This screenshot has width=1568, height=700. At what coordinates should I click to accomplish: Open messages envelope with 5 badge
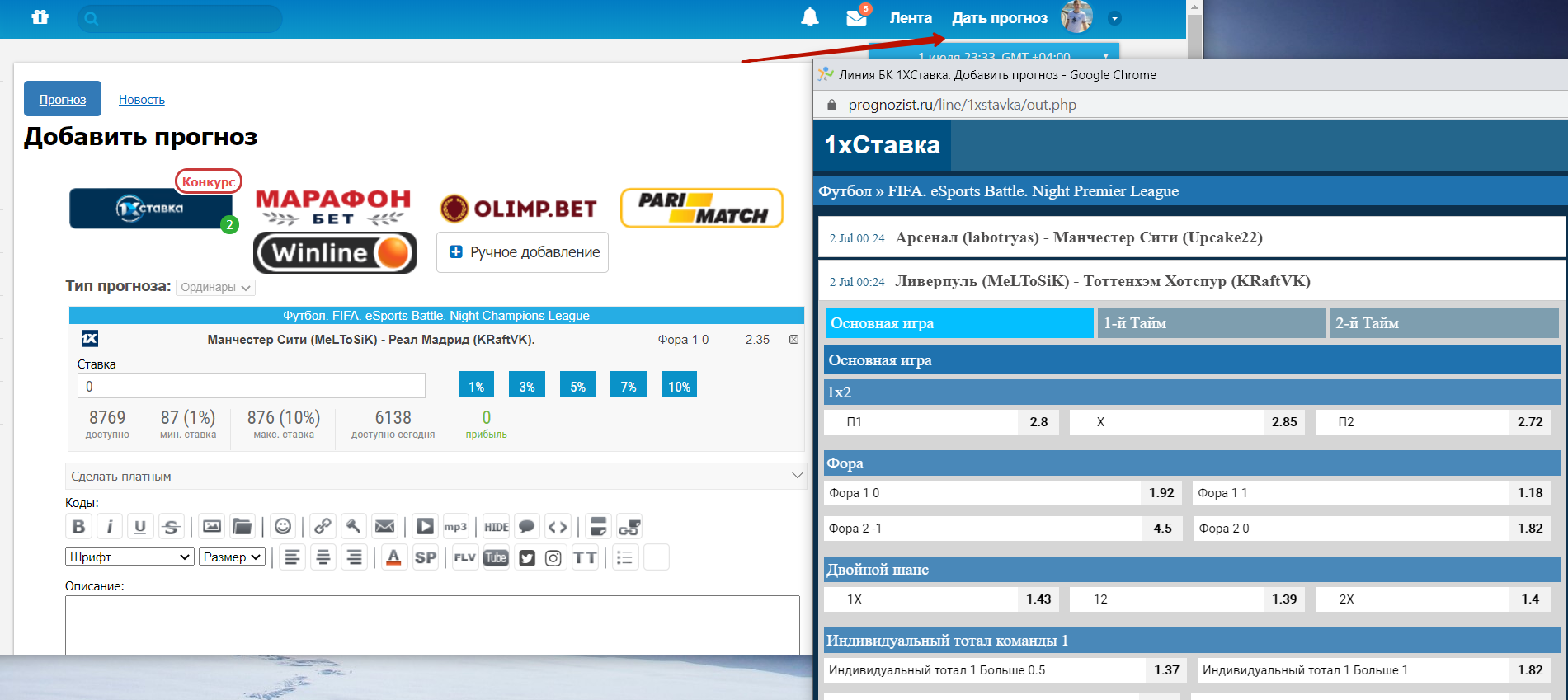pyautogui.click(x=857, y=17)
